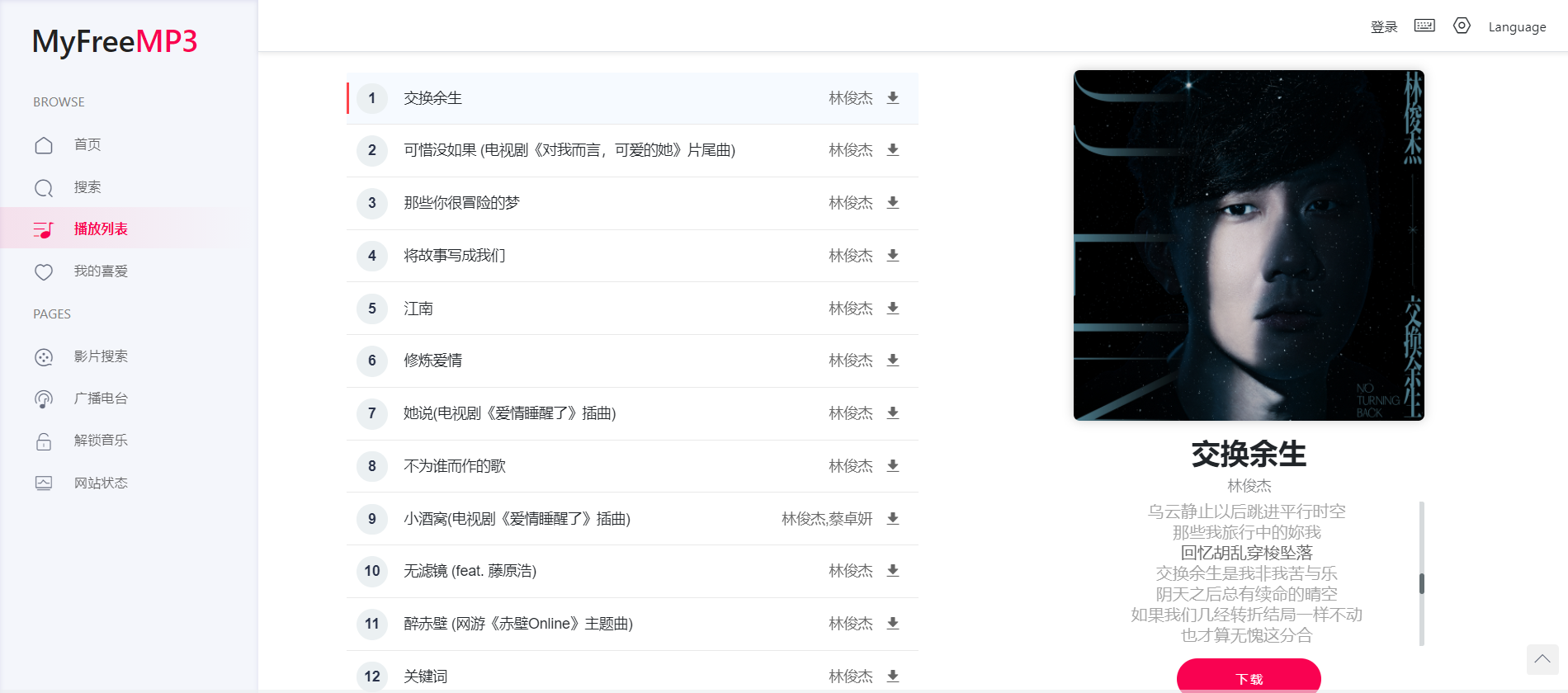Select song 无滤镜 (feat. 藤原浩)

(470, 571)
